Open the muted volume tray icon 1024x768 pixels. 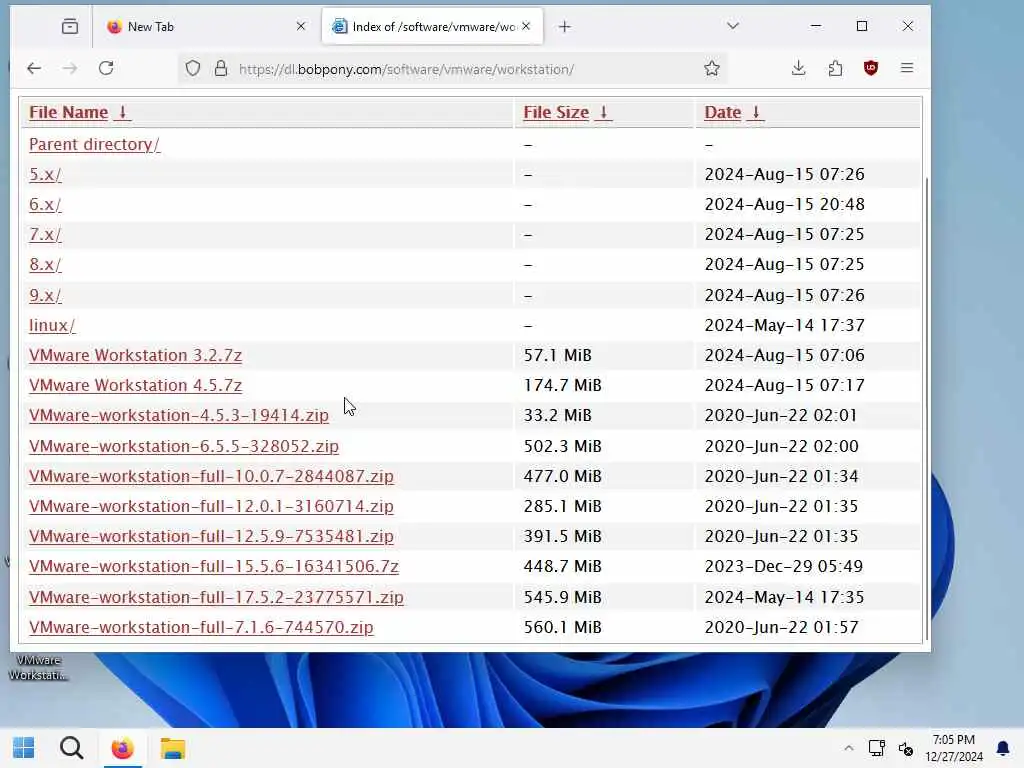906,748
